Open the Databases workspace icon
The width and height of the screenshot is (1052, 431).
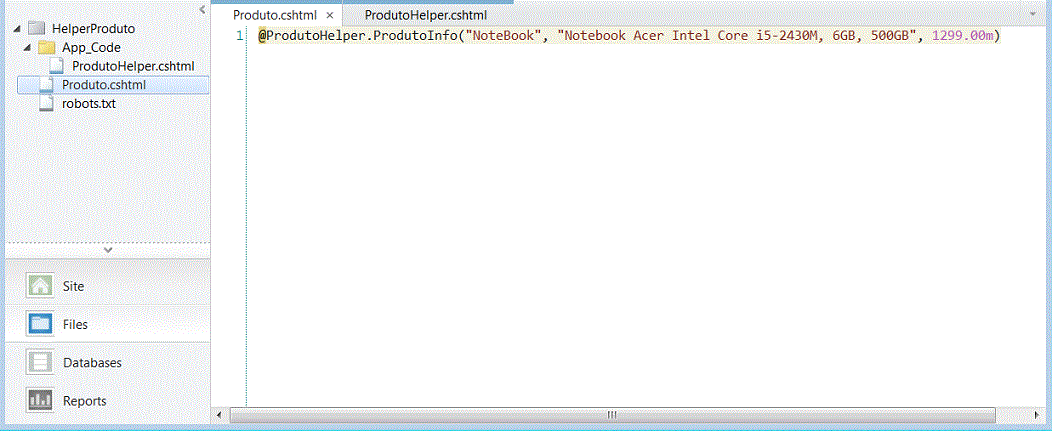pos(40,362)
